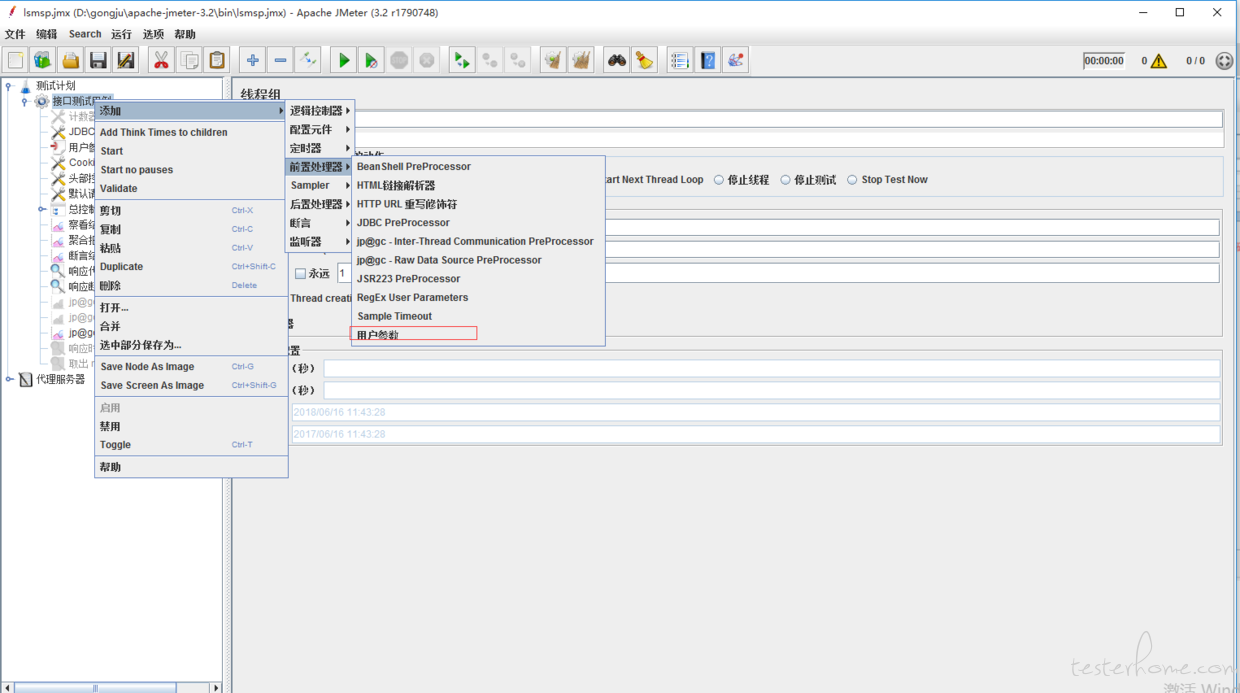Click the Reset Search brush icon
The image size is (1240, 693).
(x=644, y=60)
